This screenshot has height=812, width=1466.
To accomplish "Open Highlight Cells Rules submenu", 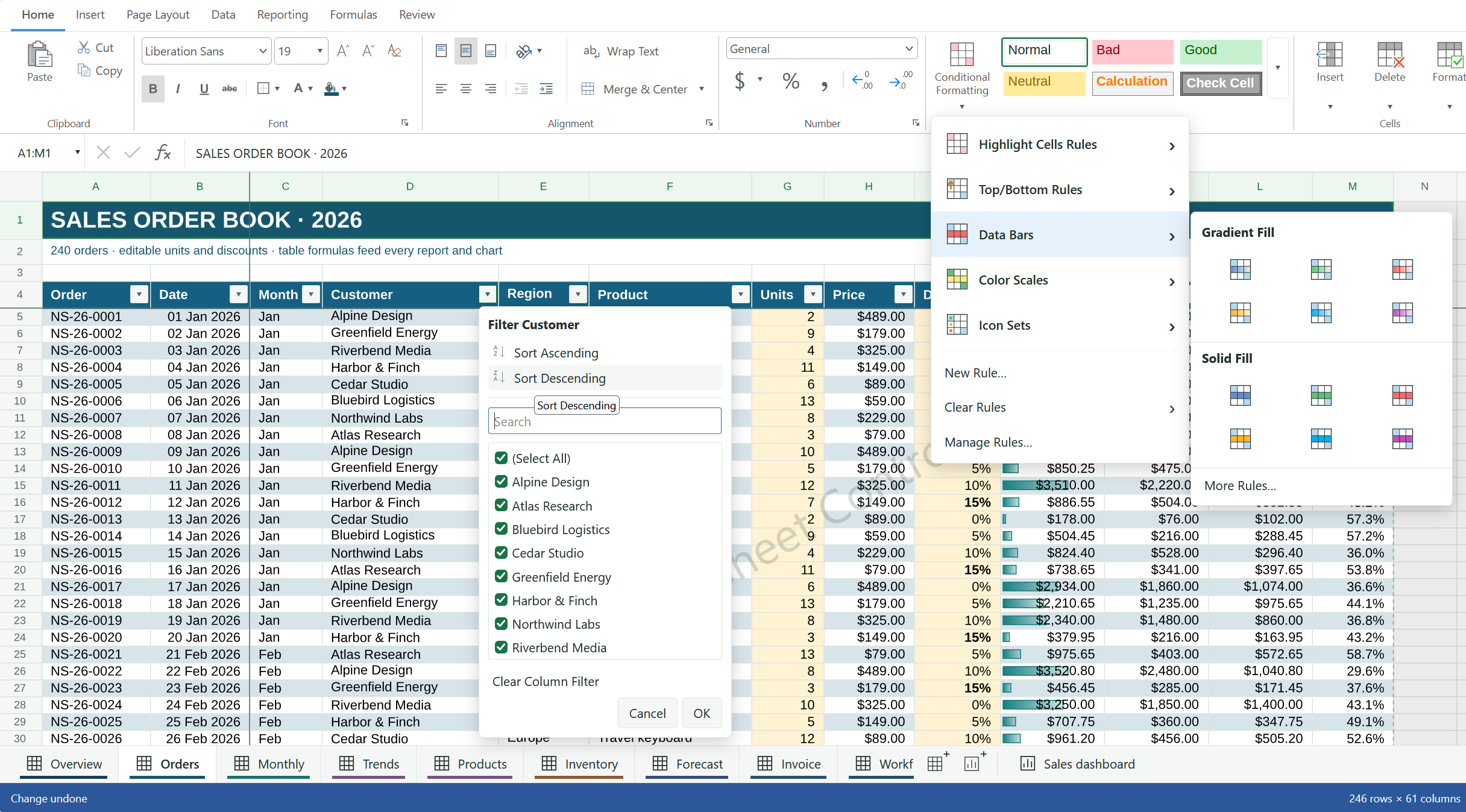I will point(1060,145).
